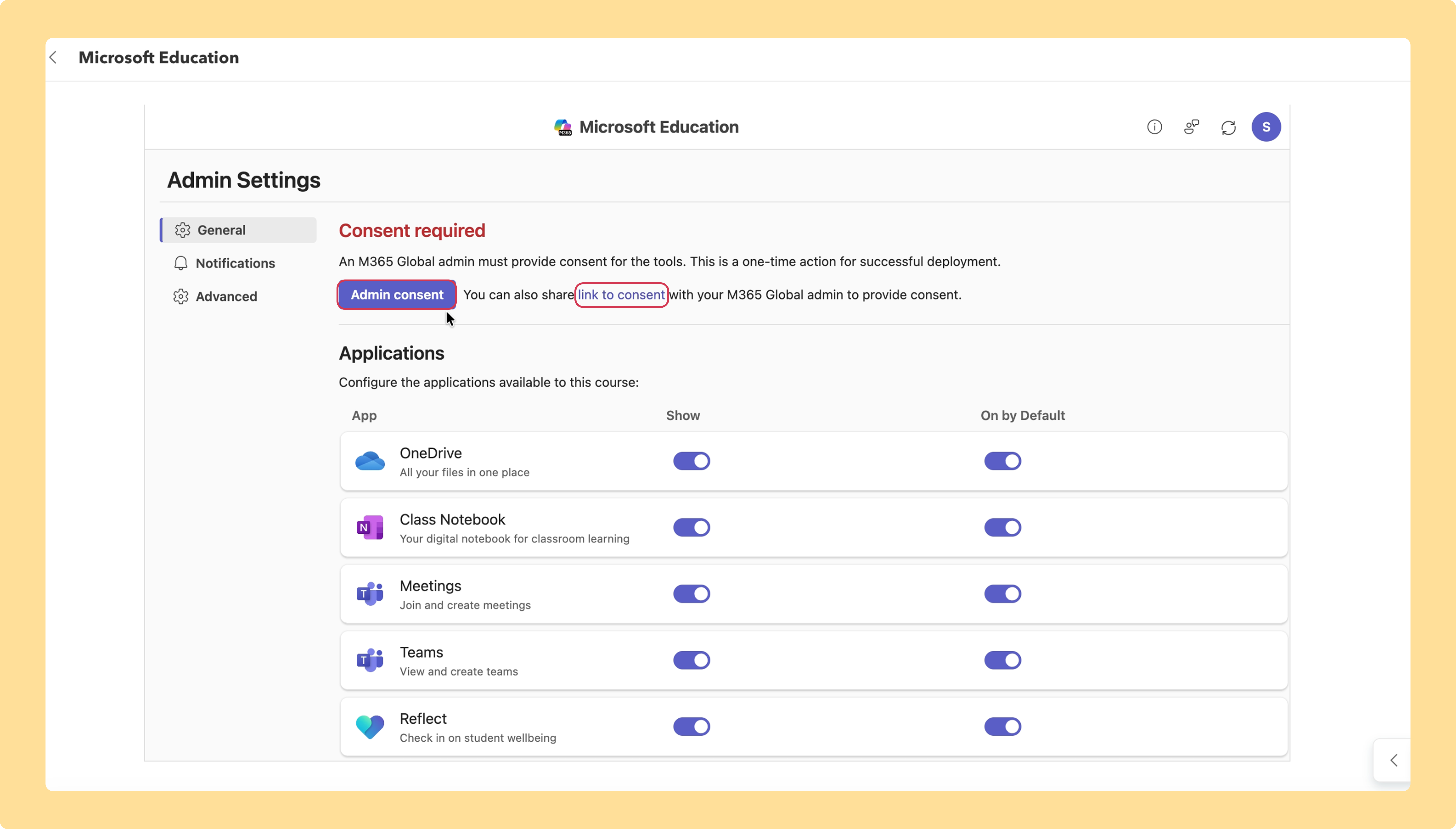Disable Teams Show switch

(692, 660)
